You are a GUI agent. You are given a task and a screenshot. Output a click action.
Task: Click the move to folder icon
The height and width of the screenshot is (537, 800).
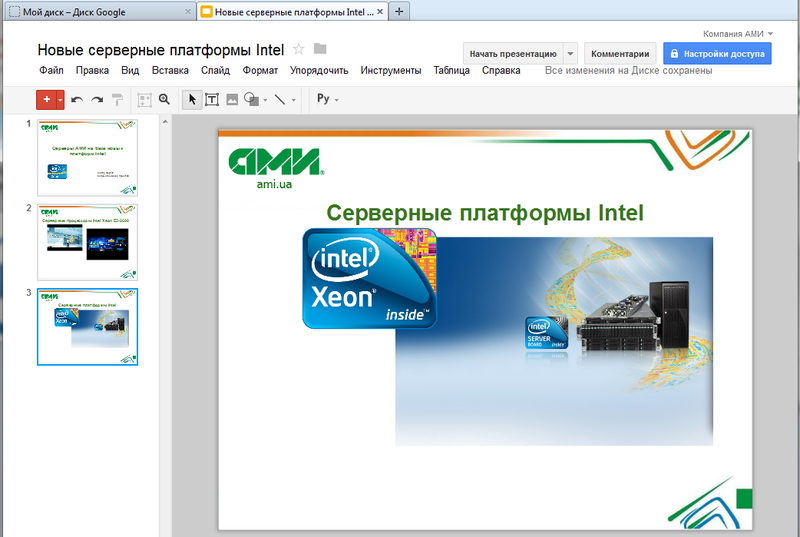pyautogui.click(x=320, y=48)
